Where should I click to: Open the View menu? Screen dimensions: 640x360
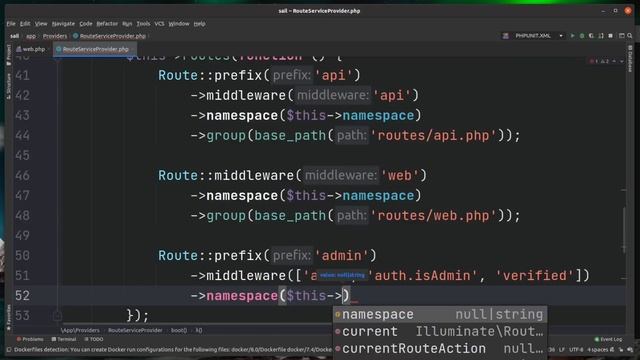pyautogui.click(x=41, y=24)
